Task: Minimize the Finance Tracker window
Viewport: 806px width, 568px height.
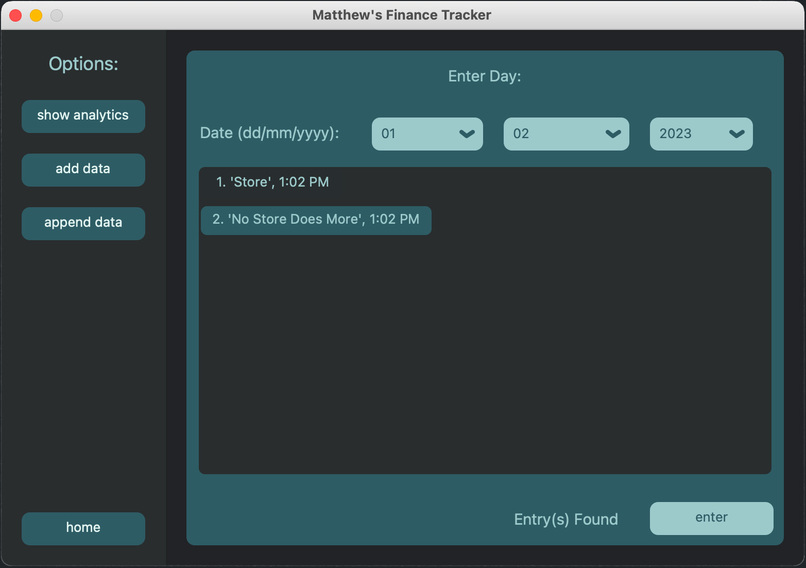Action: click(36, 15)
